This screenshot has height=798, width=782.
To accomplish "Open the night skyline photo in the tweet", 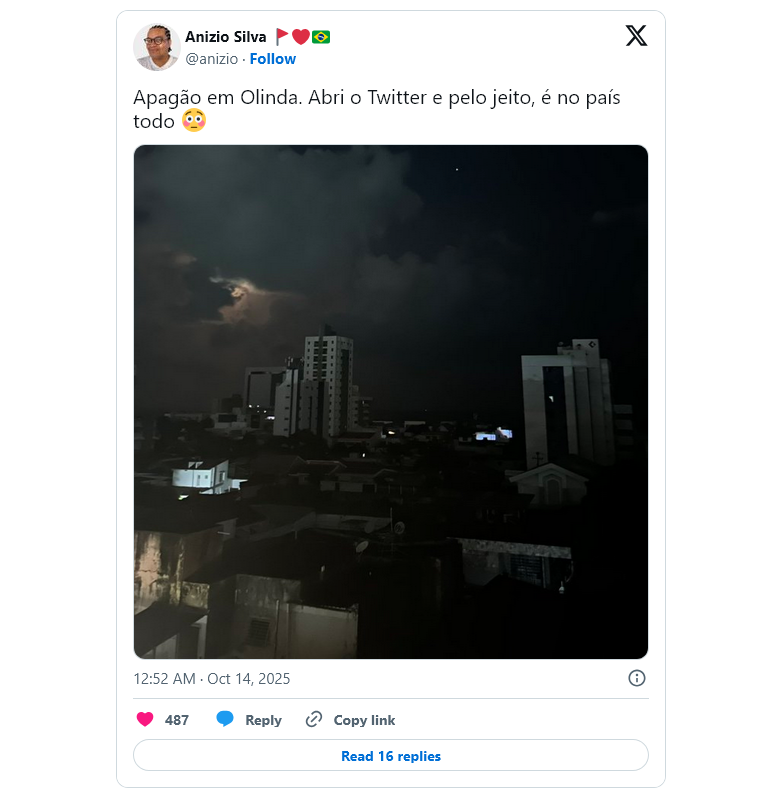I will [x=391, y=402].
